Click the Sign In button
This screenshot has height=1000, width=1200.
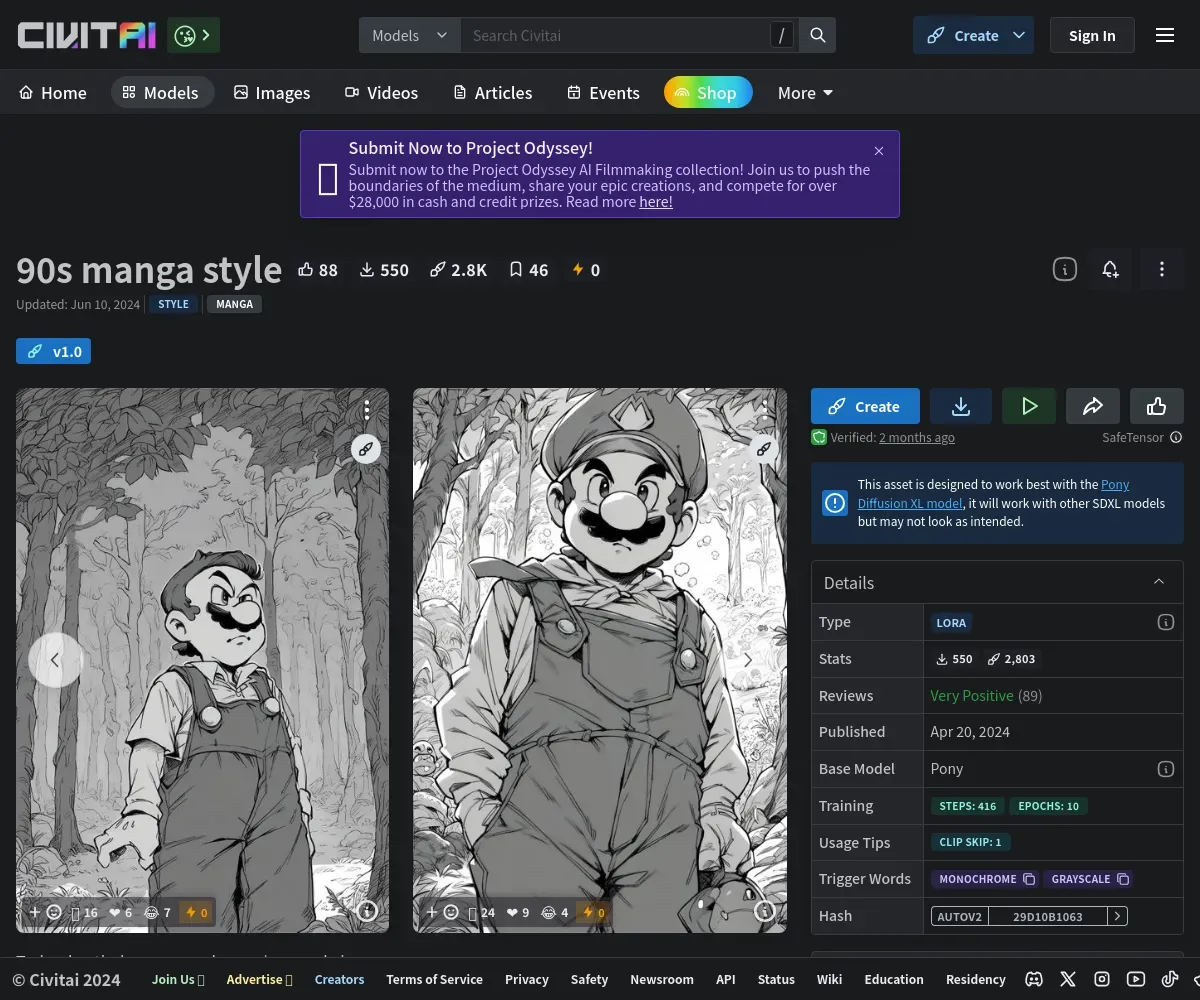[x=1092, y=35]
